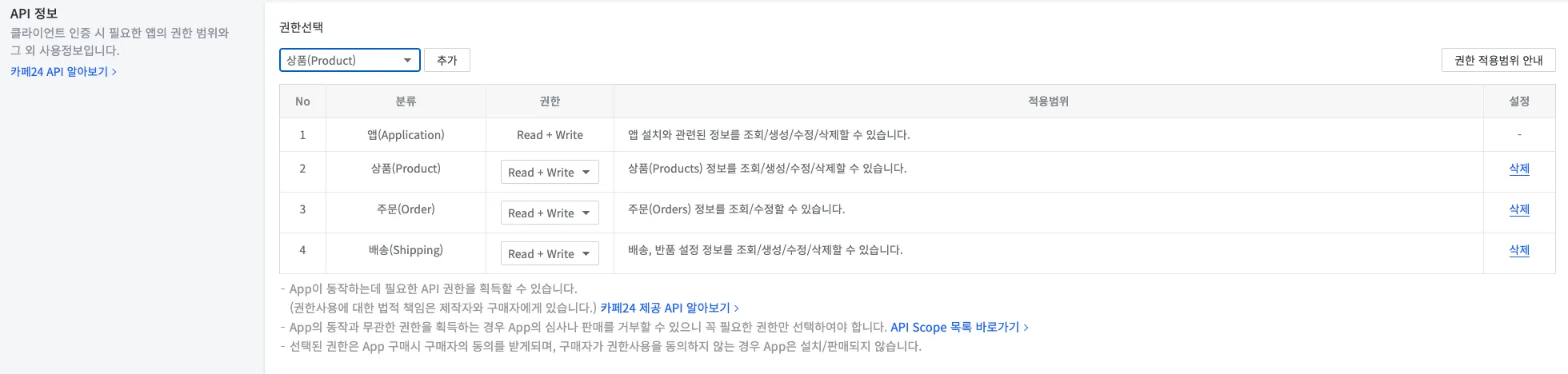Click the 분류 column header
The height and width of the screenshot is (374, 1568).
[x=406, y=101]
